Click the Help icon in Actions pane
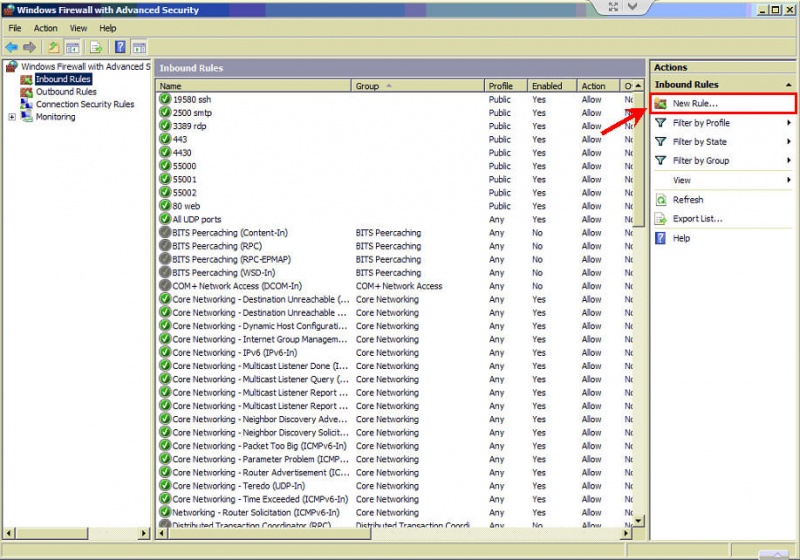The height and width of the screenshot is (560, 800). pyautogui.click(x=660, y=238)
